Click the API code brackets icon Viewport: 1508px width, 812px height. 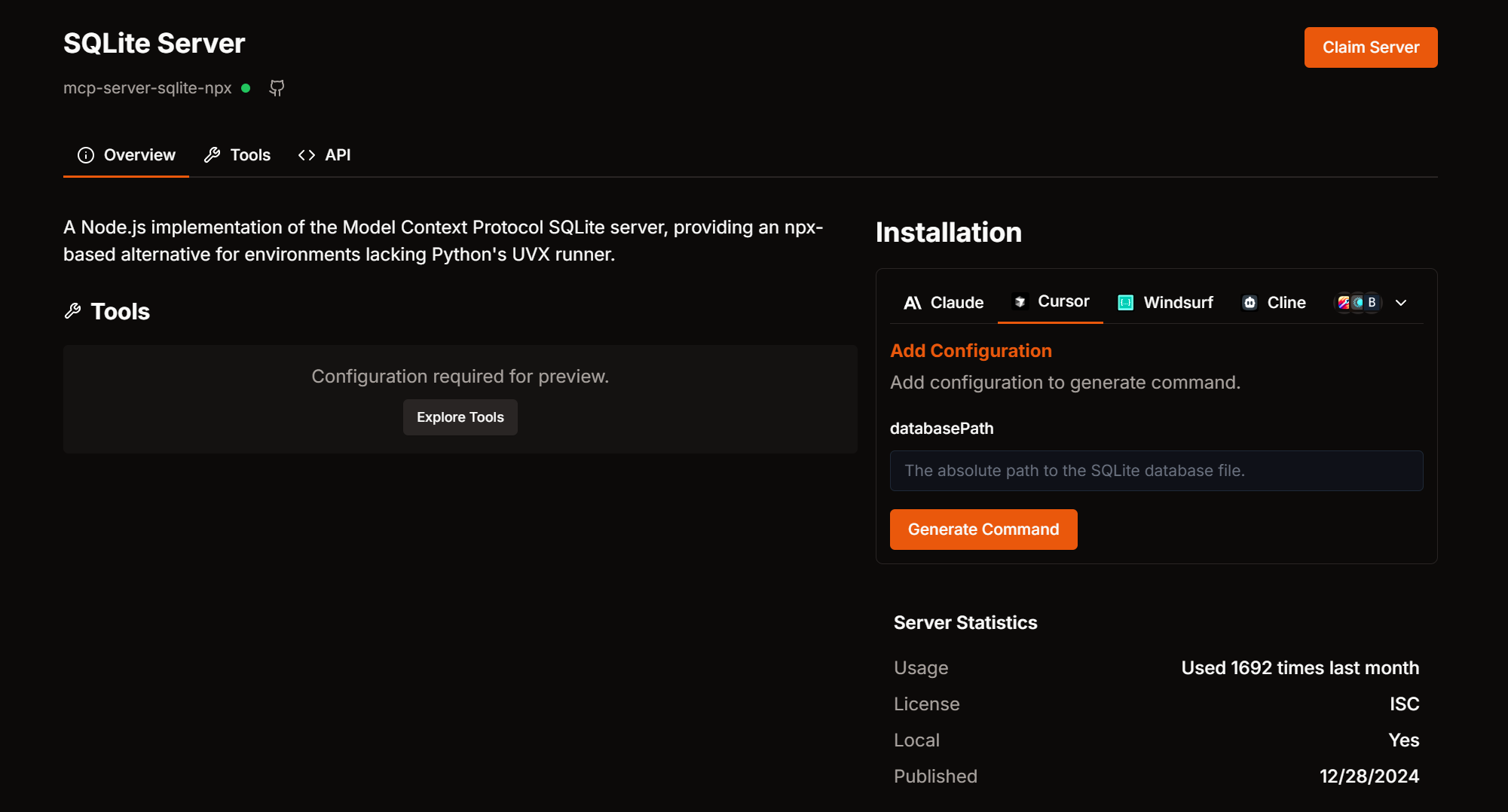point(307,155)
